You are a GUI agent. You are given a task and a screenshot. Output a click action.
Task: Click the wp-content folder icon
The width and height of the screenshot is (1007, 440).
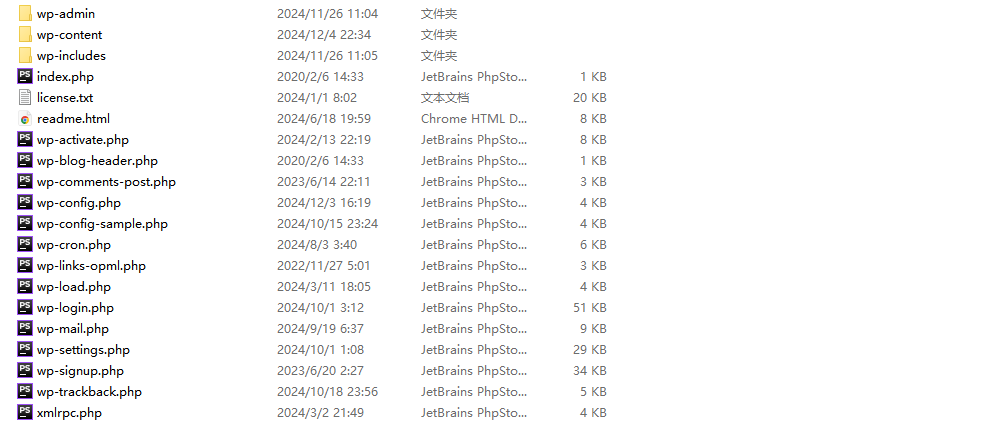(25, 35)
